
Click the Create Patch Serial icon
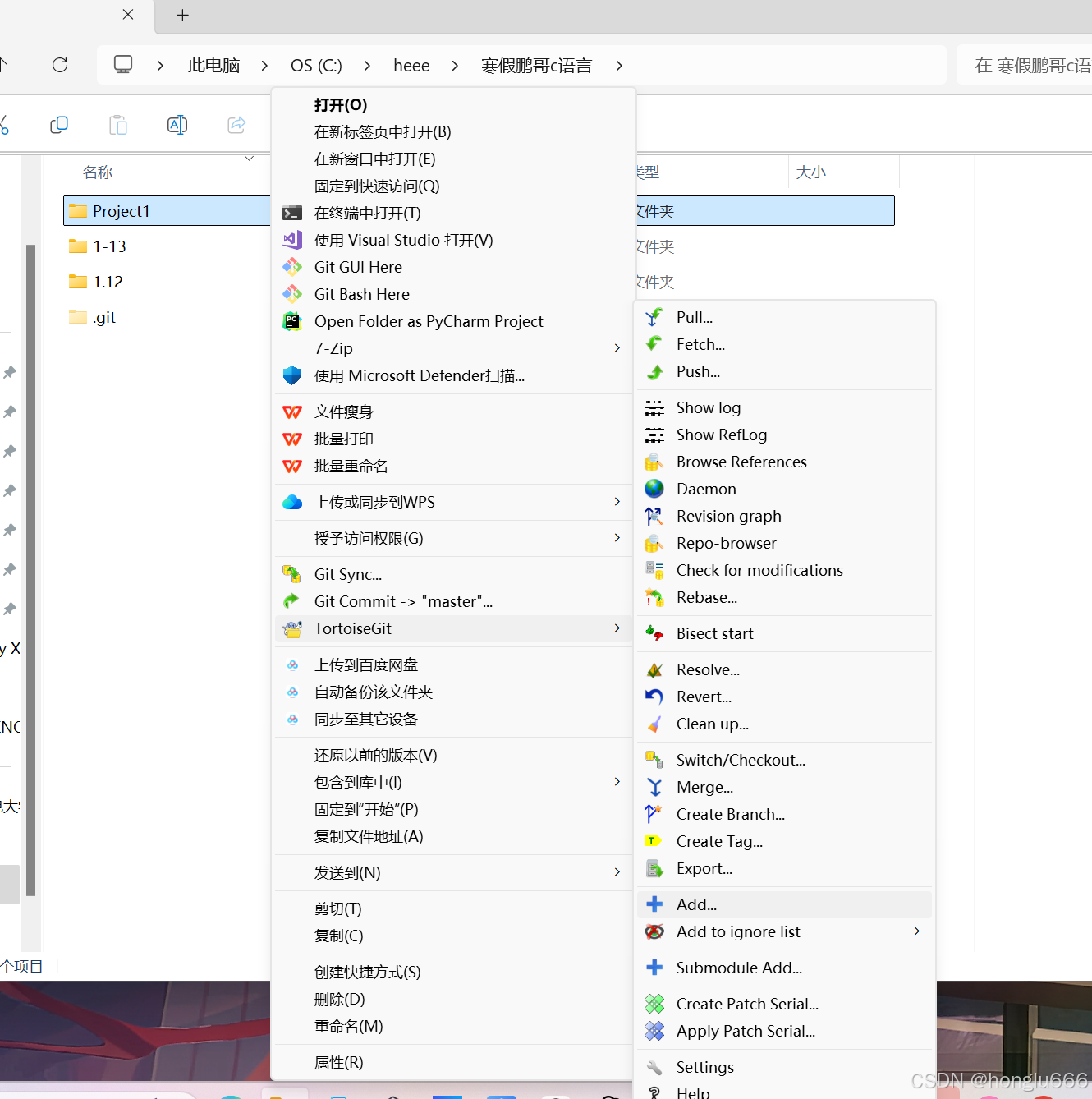click(x=654, y=1004)
